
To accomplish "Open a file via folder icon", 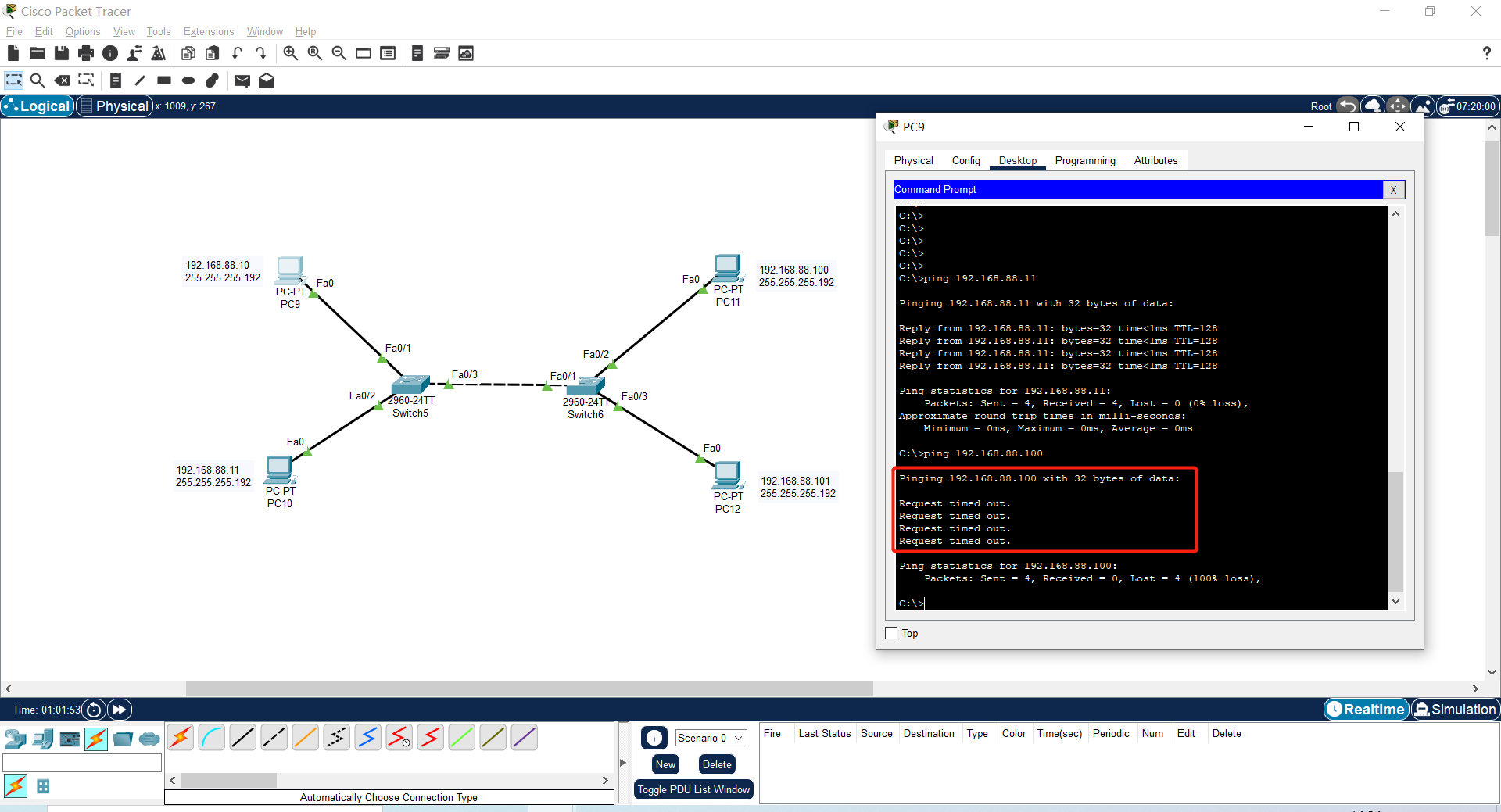I will click(37, 53).
